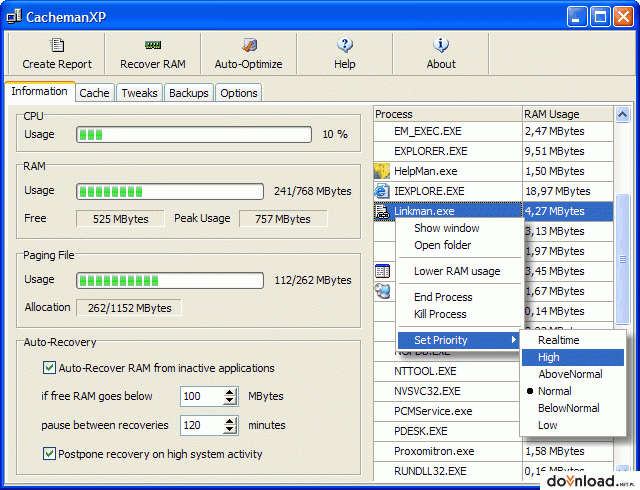Click the 18,97 MBytes RAM value
This screenshot has width=640, height=490.
tap(558, 191)
